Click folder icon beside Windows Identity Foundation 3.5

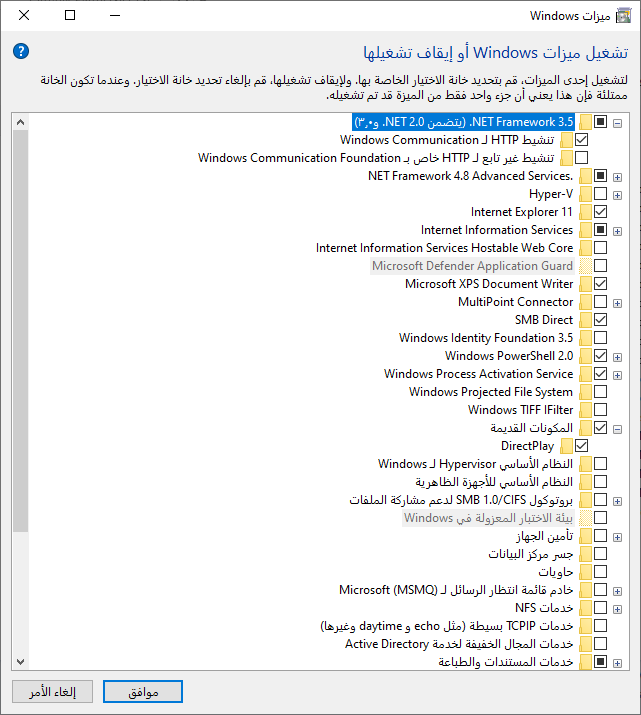(x=586, y=338)
